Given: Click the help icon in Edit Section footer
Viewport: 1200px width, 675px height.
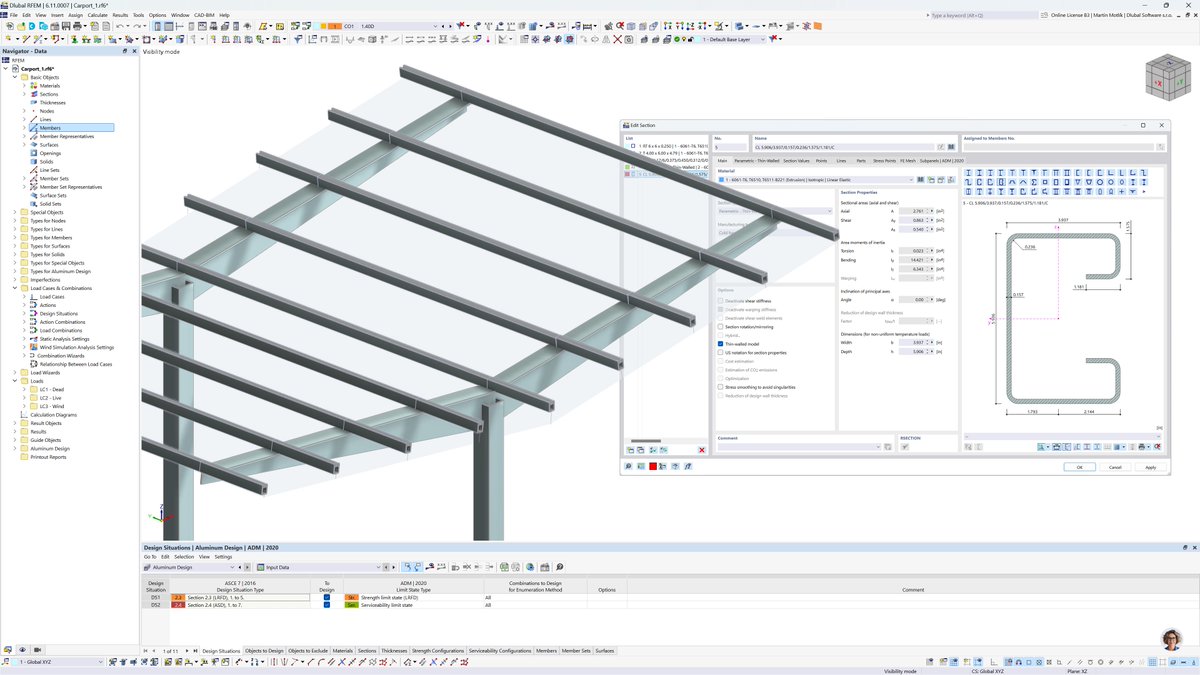Looking at the screenshot, I should [x=677, y=466].
